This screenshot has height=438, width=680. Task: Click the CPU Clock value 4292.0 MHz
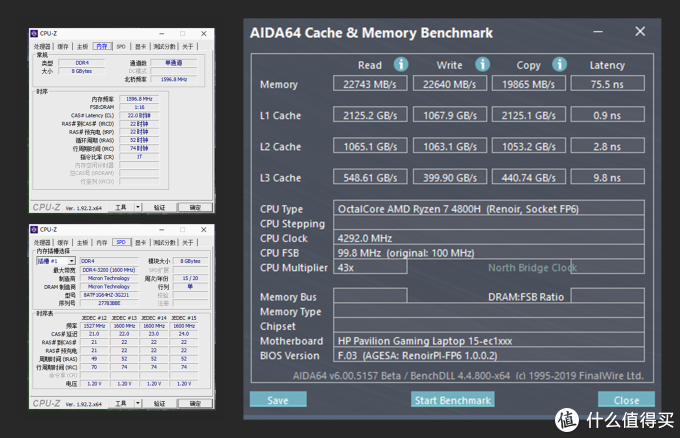[489, 238]
